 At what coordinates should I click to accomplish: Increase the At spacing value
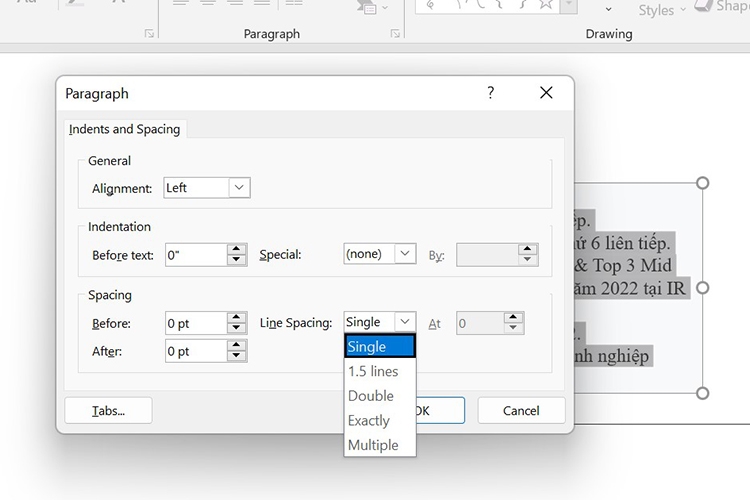click(513, 318)
